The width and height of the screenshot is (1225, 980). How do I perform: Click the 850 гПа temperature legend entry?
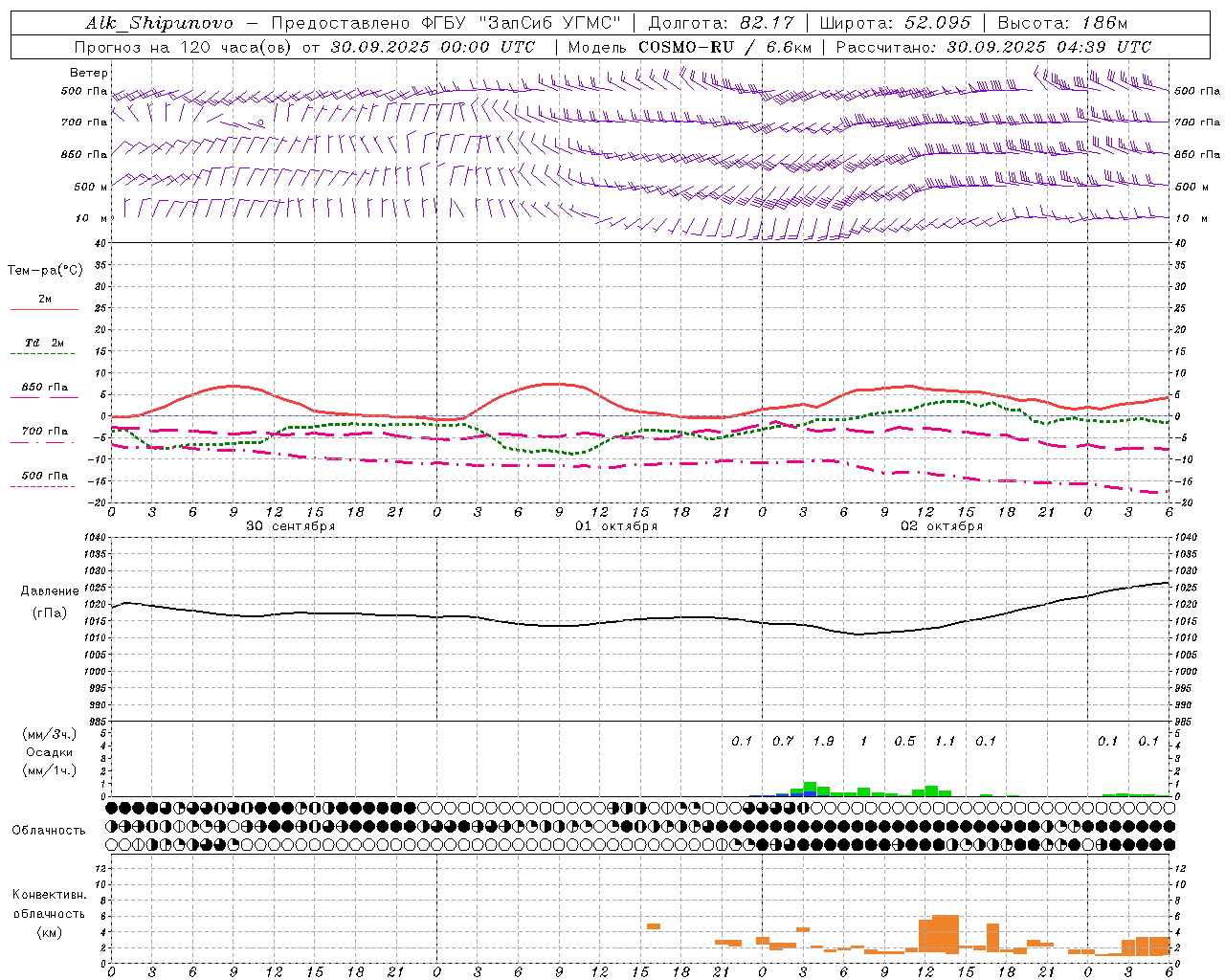(x=45, y=388)
